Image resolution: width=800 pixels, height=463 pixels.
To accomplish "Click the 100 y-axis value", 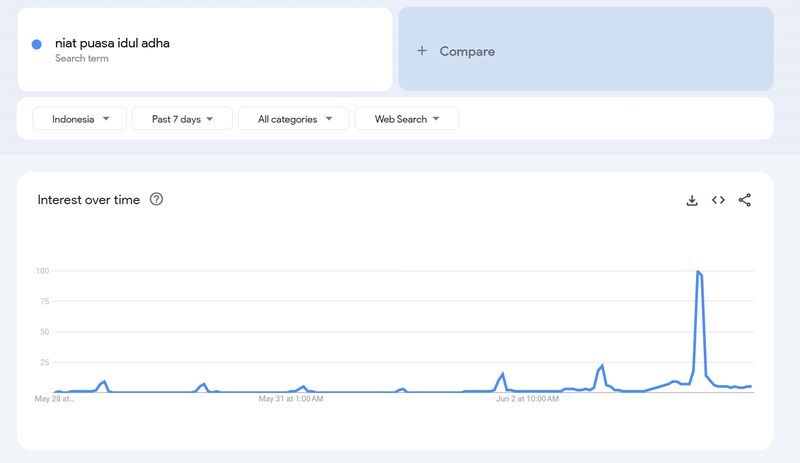I will [x=42, y=271].
